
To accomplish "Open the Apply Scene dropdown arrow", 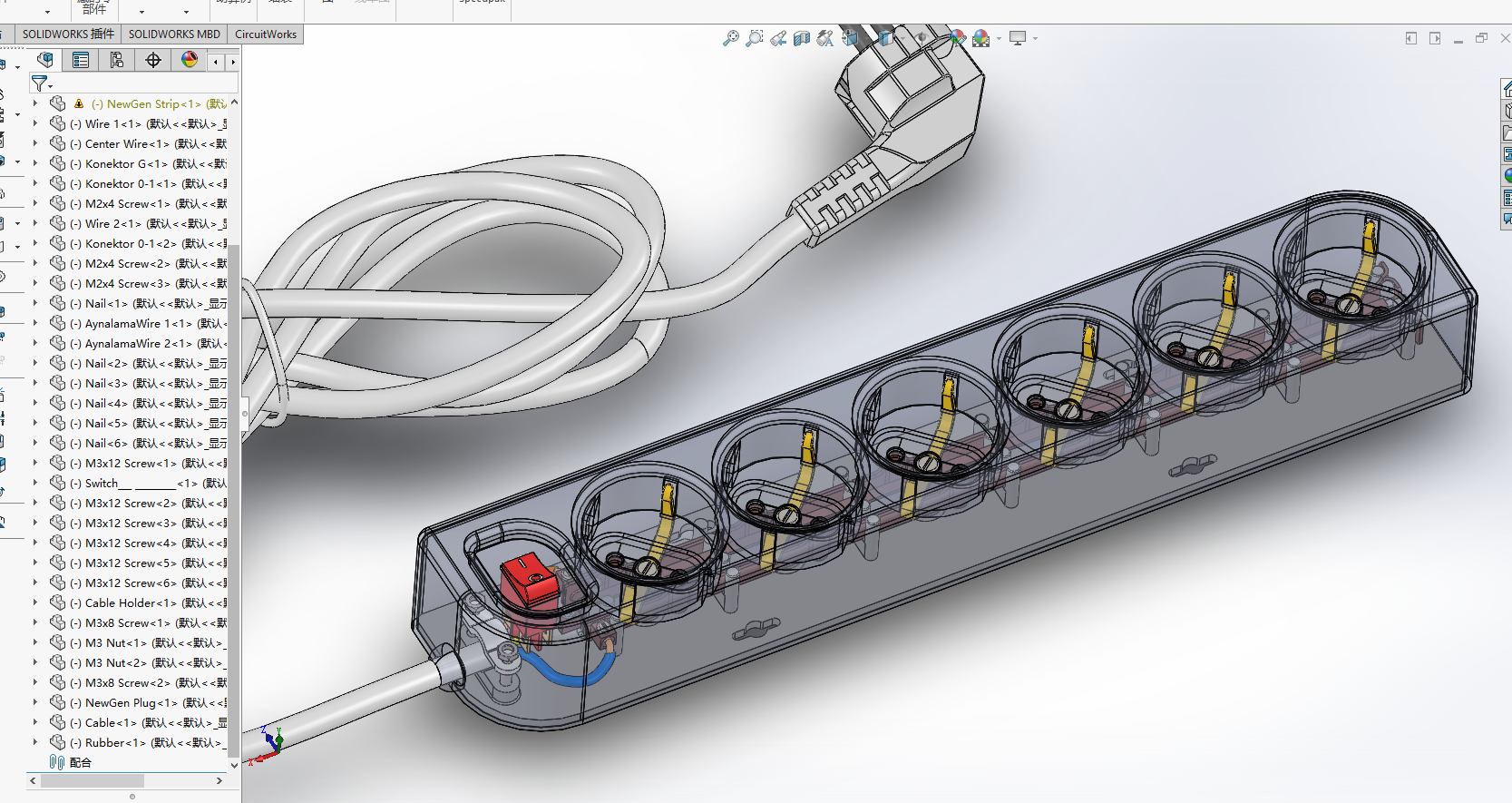I will tap(999, 39).
